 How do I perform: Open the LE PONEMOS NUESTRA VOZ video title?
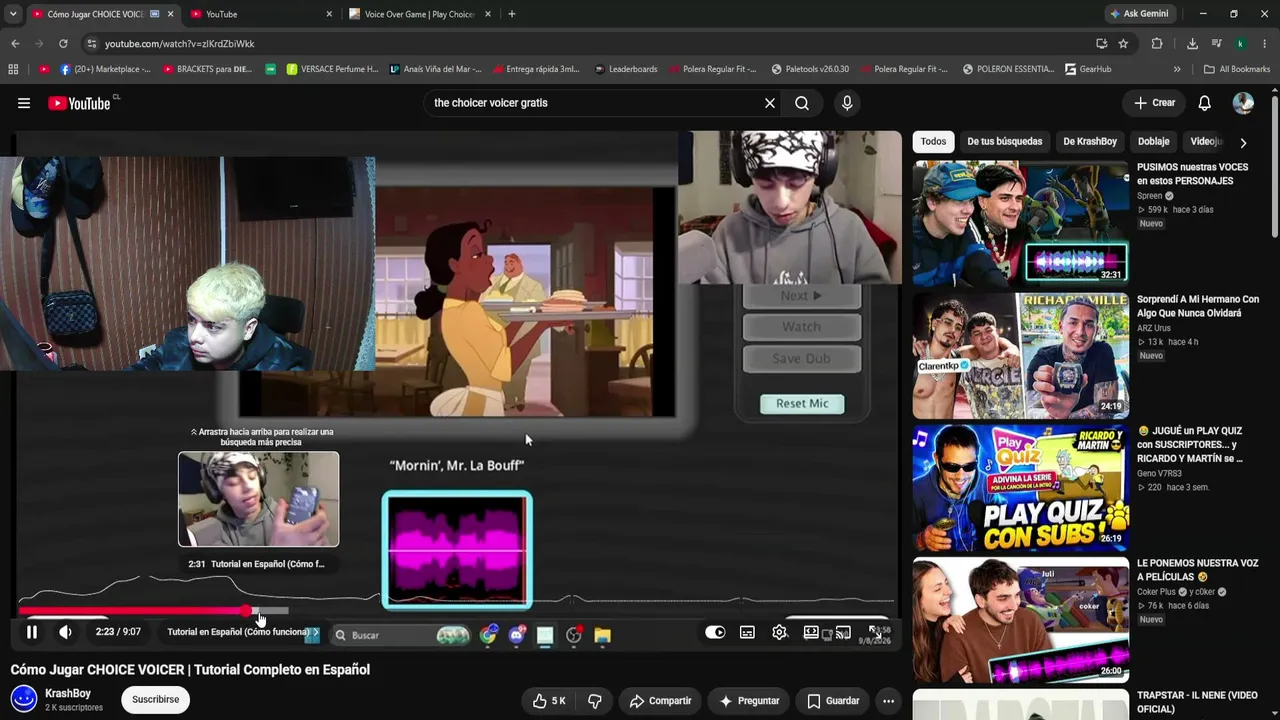coord(1198,570)
